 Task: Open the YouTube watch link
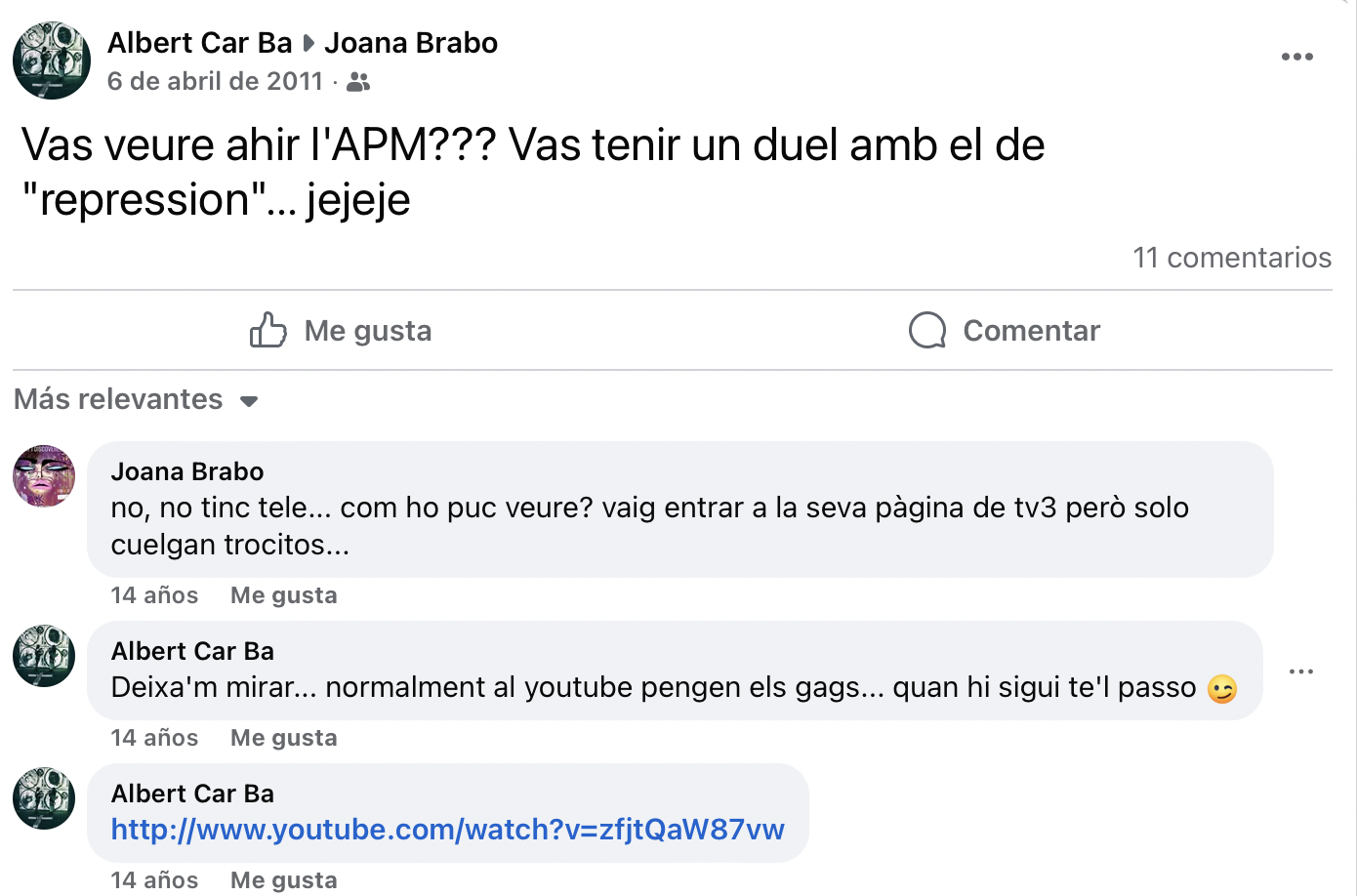click(447, 830)
